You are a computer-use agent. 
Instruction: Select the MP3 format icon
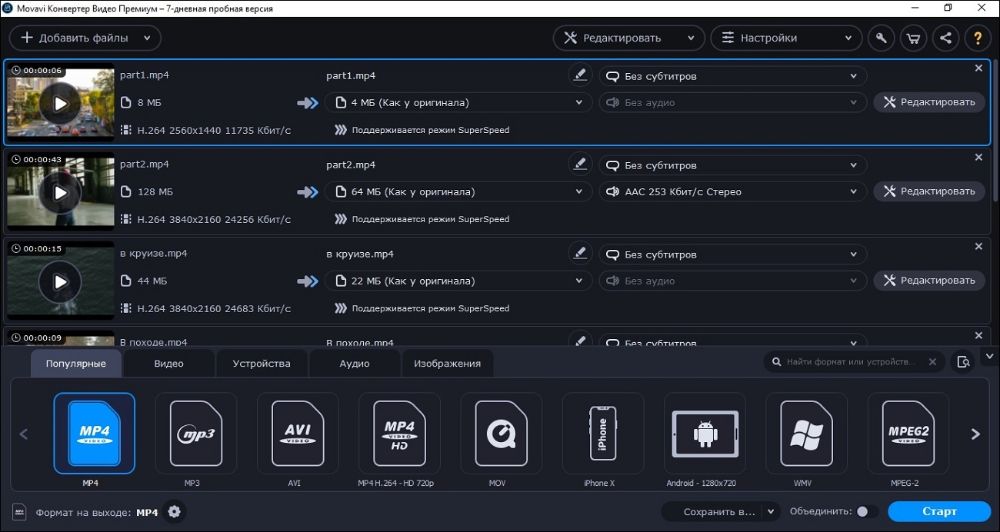[x=196, y=433]
